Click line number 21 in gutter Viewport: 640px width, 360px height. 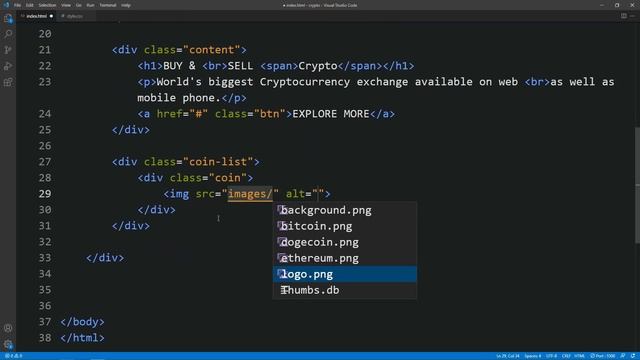[45, 50]
